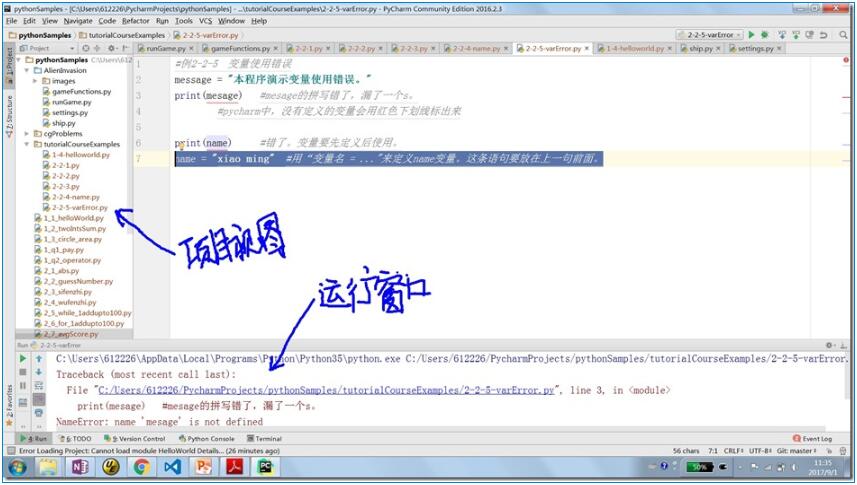
Task: Toggle scroll to end in Run panel
Action: pyautogui.click(x=39, y=400)
